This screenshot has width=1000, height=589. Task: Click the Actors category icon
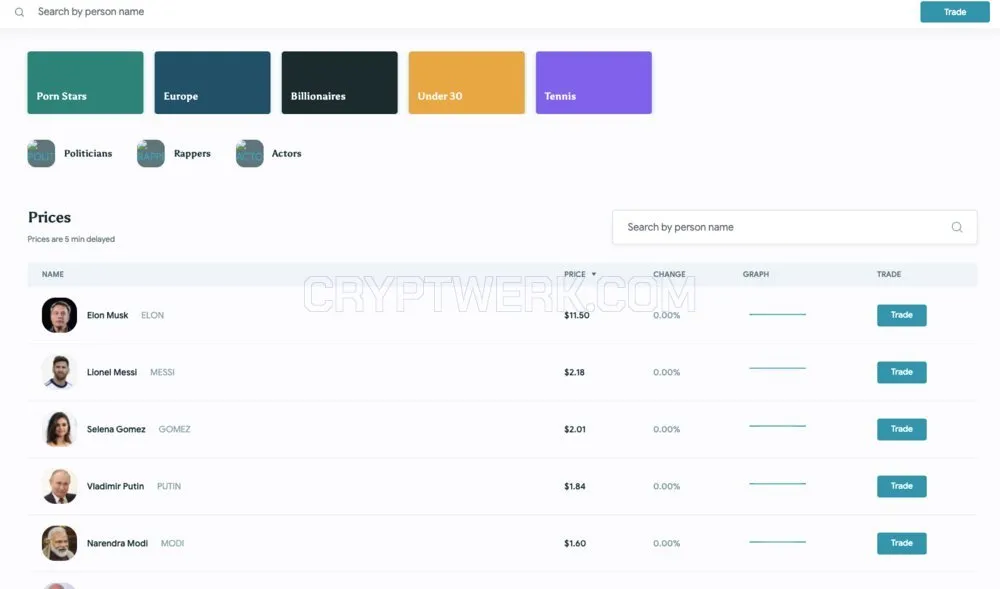point(249,154)
